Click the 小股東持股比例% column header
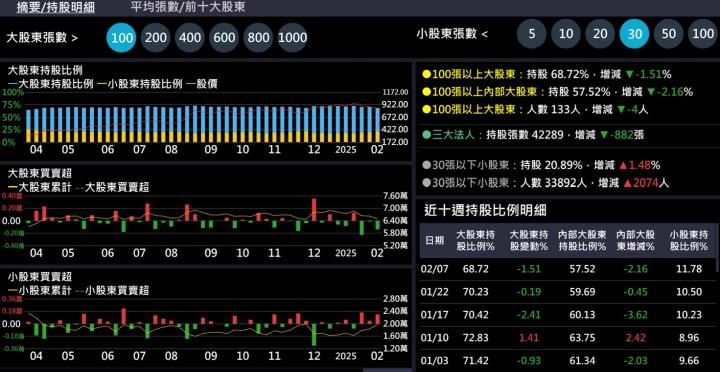Viewport: 720px width, 372px height. [689, 240]
